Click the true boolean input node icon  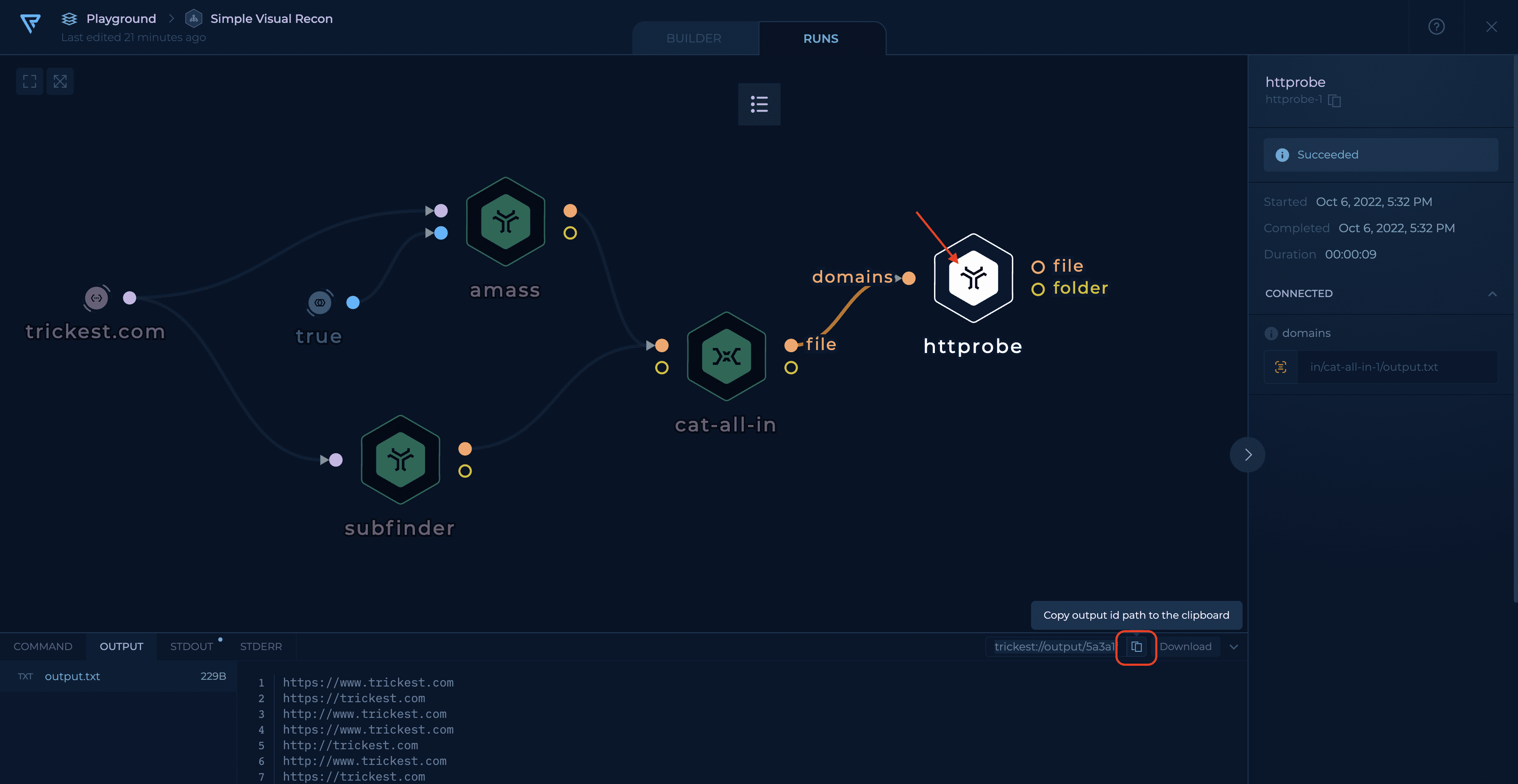pos(320,303)
